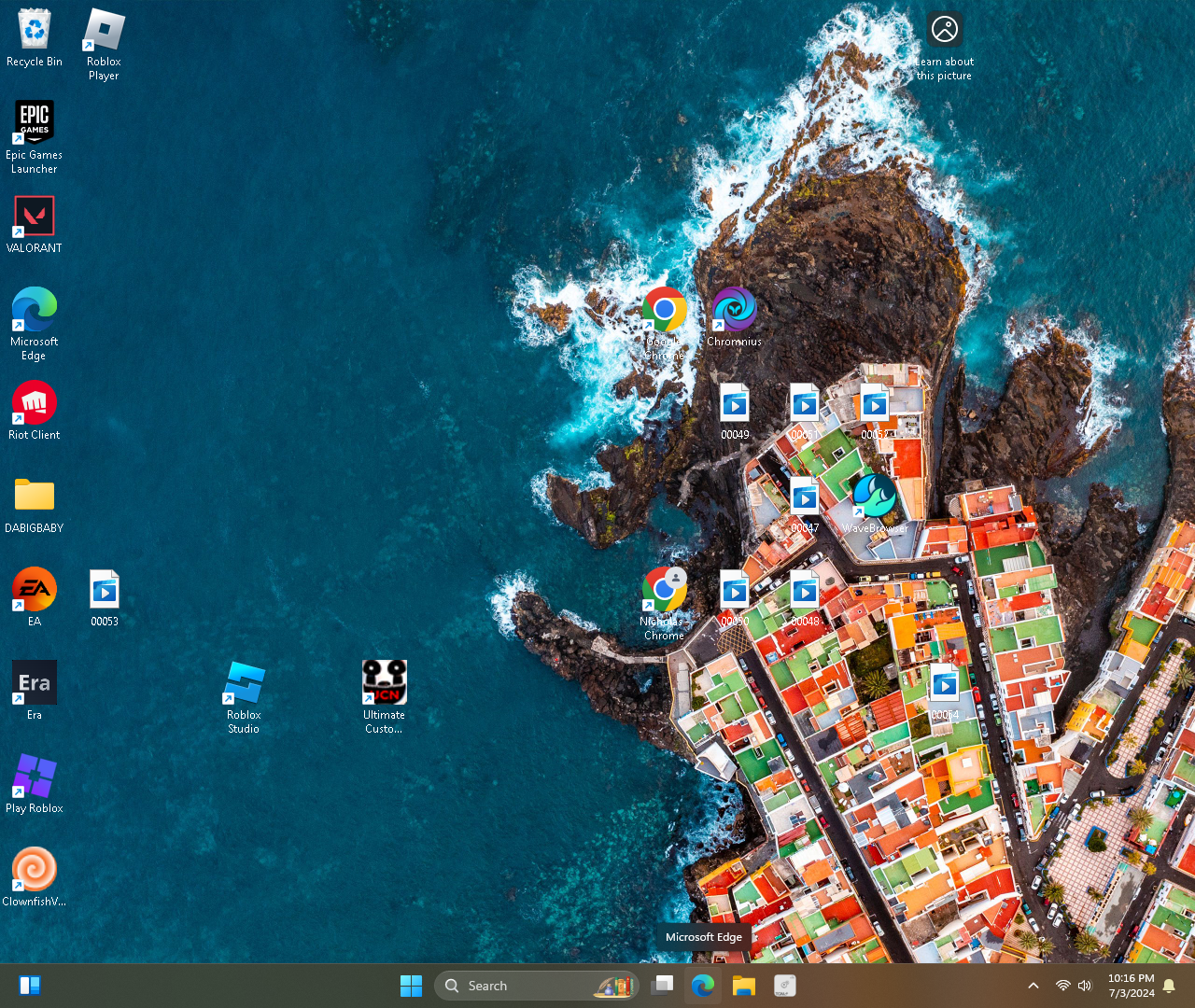This screenshot has width=1195, height=1008.
Task: Click the taskbar Search box
Action: pyautogui.click(x=537, y=986)
